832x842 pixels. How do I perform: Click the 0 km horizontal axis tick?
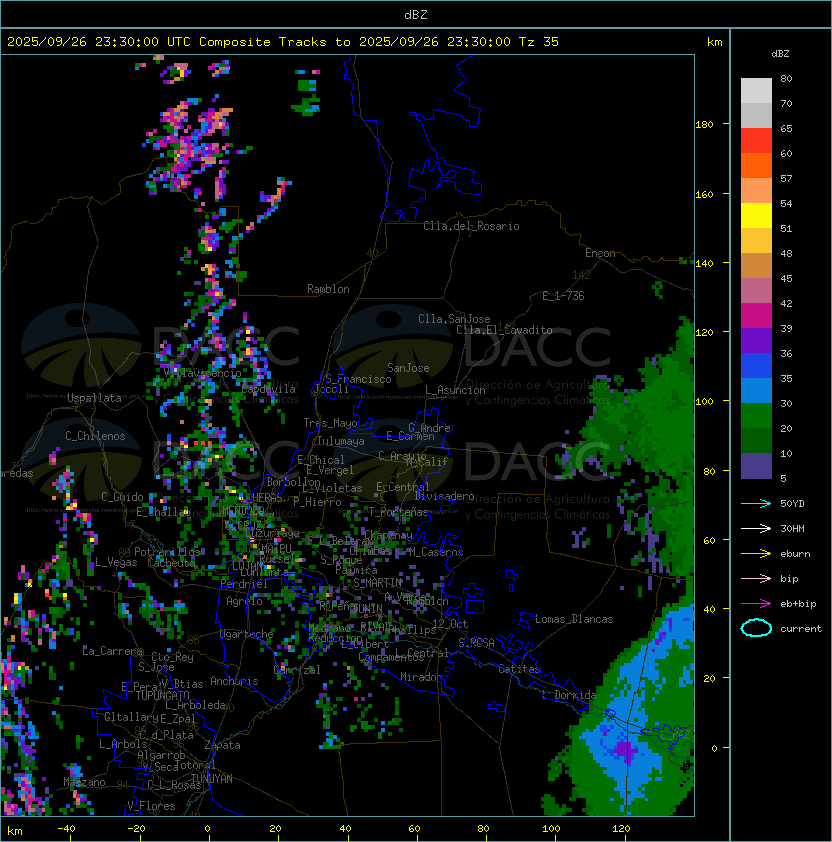(208, 829)
